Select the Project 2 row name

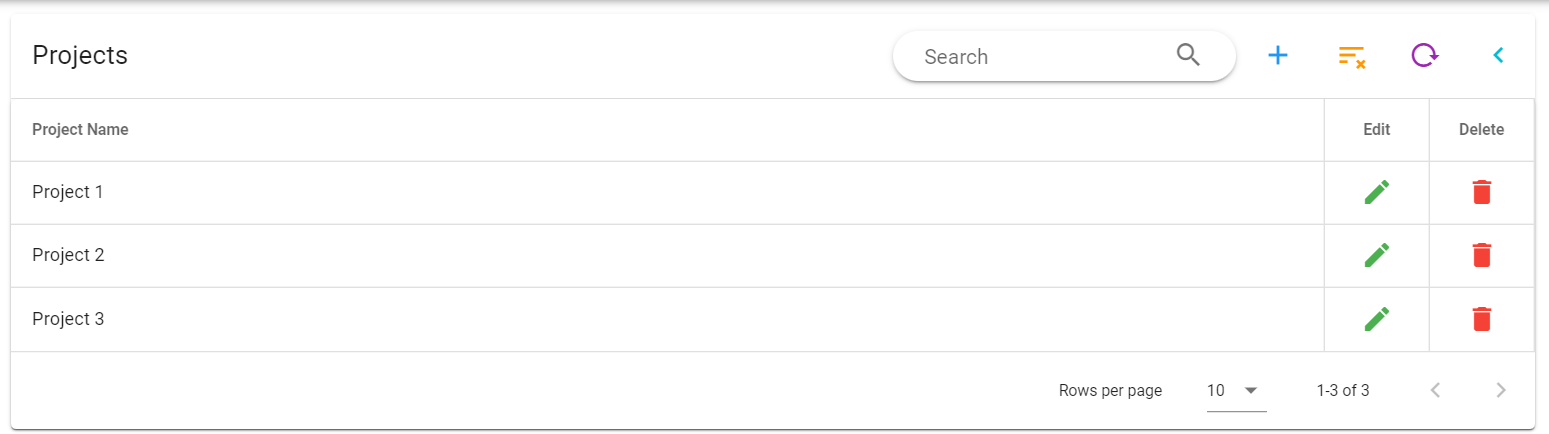[68, 255]
